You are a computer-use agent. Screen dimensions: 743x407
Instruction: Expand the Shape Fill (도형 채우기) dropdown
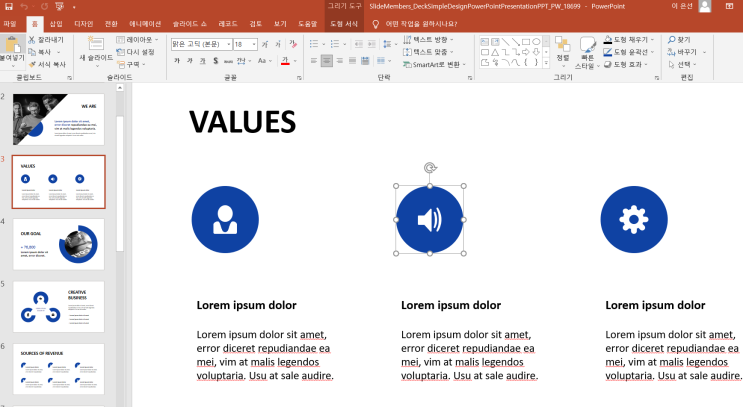pyautogui.click(x=651, y=39)
